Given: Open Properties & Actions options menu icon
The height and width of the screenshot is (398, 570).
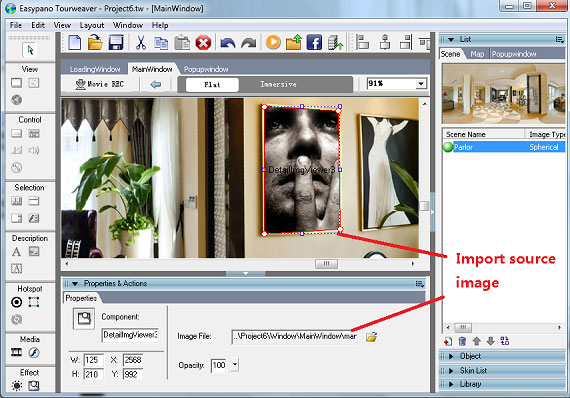Looking at the screenshot, I should click(420, 284).
